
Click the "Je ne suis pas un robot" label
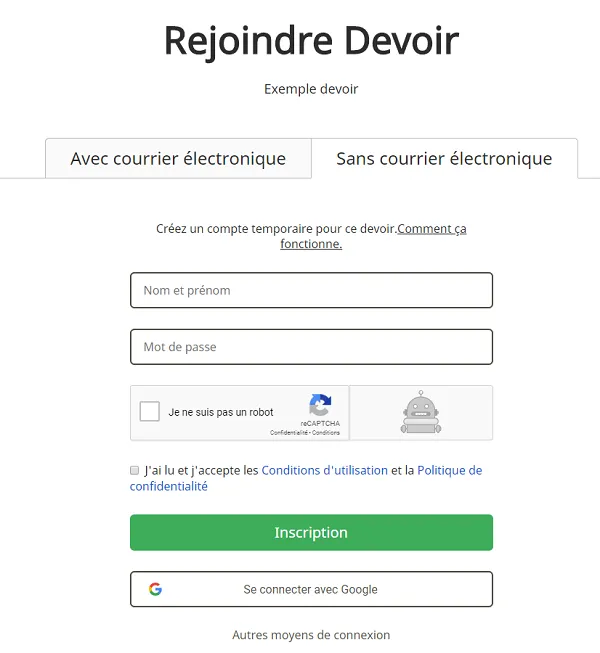(221, 412)
